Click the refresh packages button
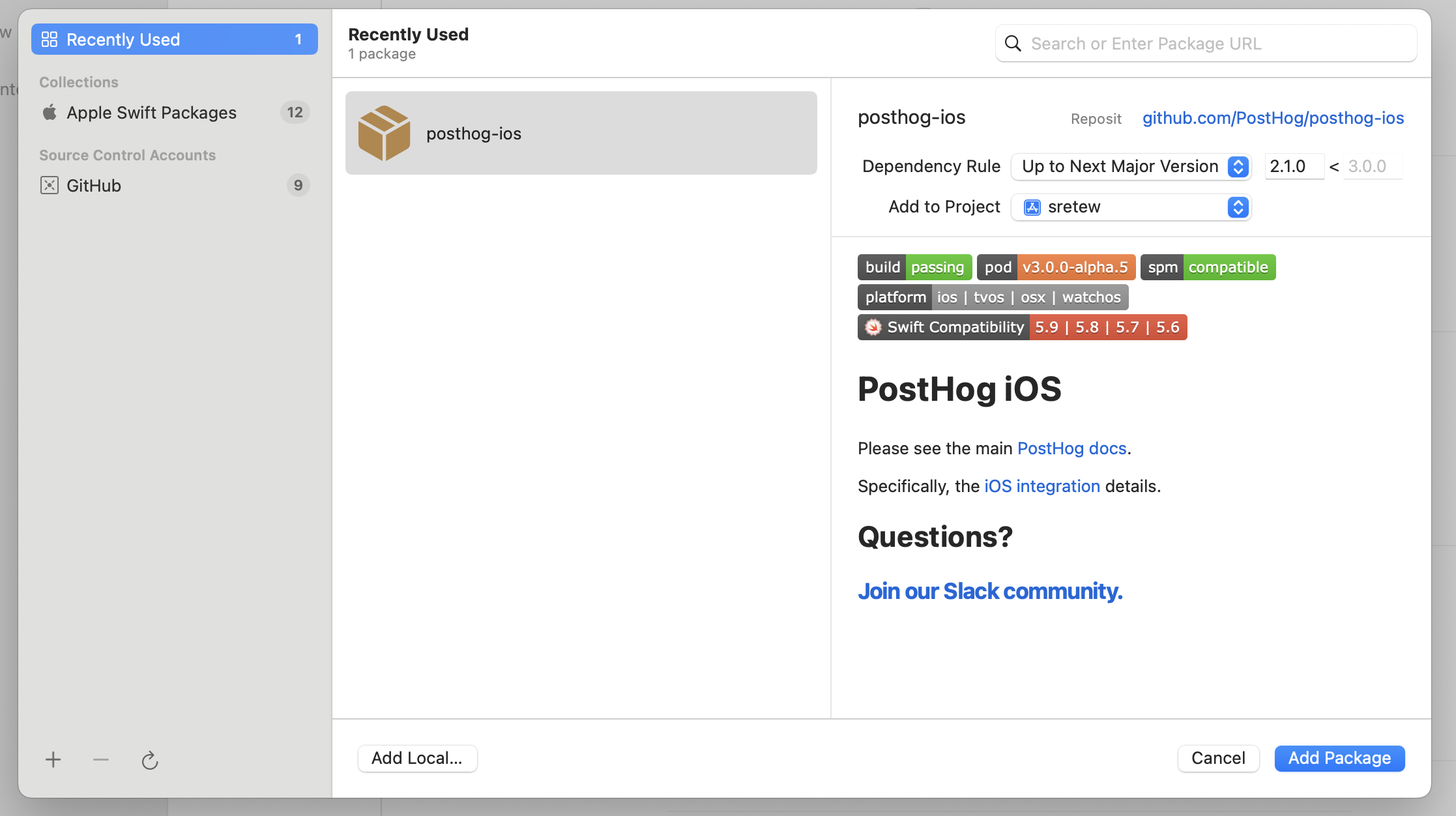1456x816 pixels. (150, 760)
